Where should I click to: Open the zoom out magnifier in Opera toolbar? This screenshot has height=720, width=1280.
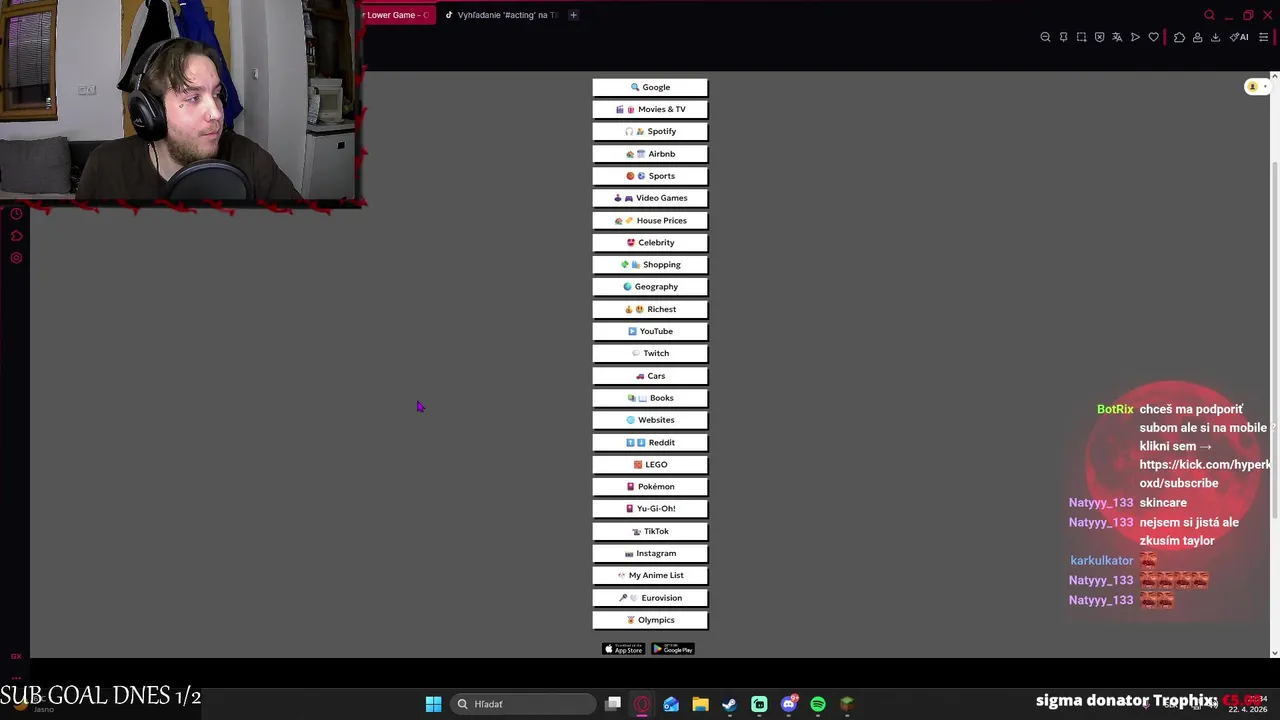pos(1045,37)
